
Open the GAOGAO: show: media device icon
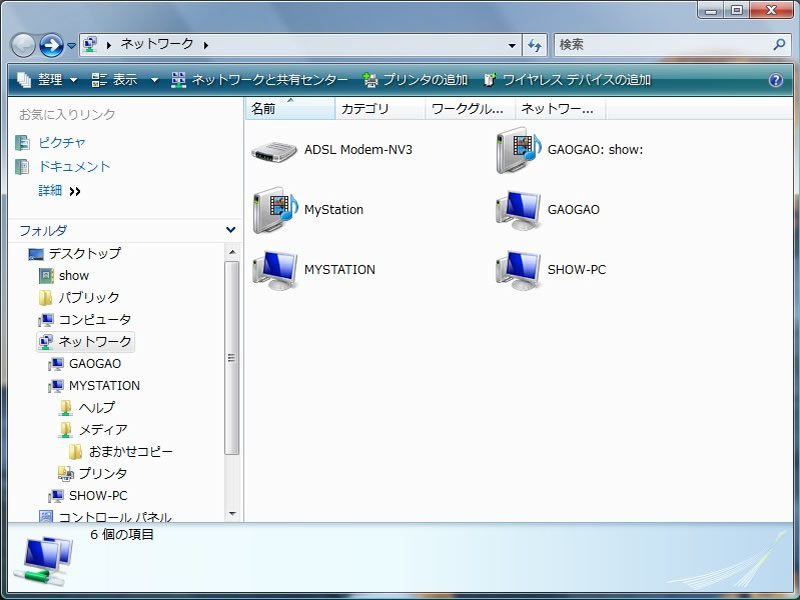click(x=518, y=150)
